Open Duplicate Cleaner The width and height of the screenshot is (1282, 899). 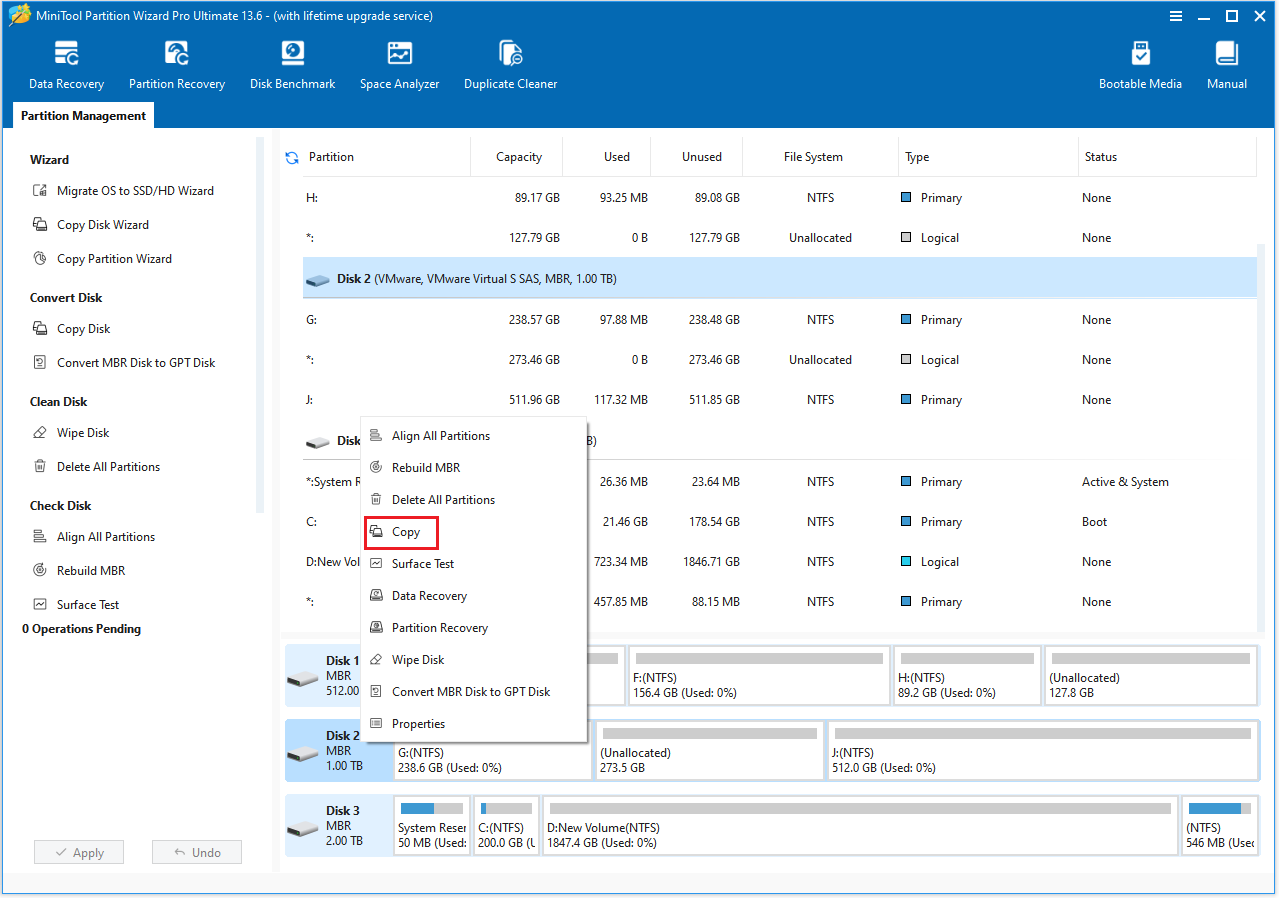click(x=511, y=66)
